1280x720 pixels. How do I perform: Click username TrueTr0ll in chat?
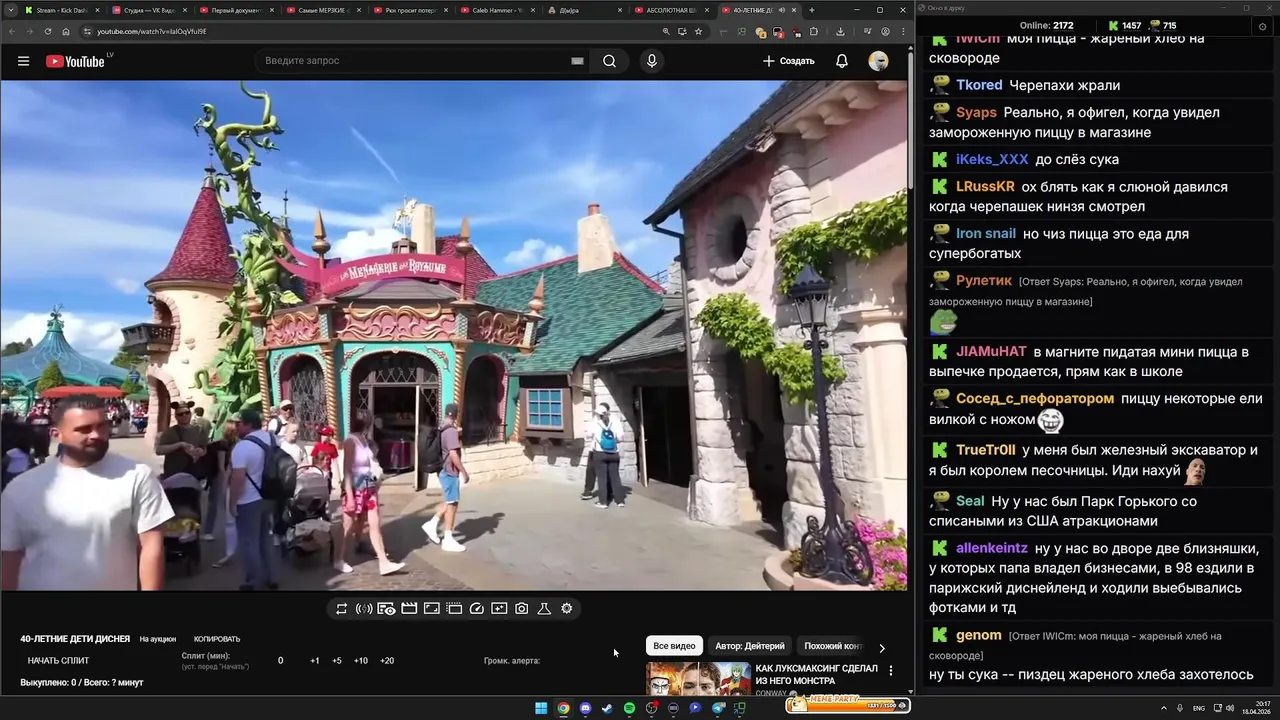click(986, 450)
